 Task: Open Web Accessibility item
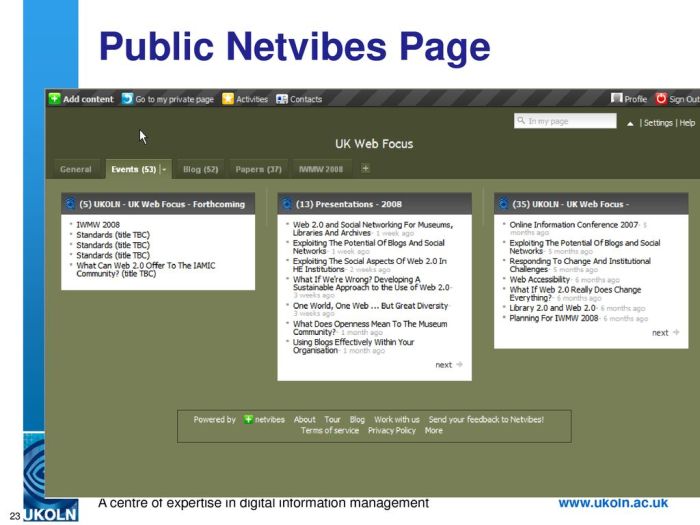coord(539,279)
